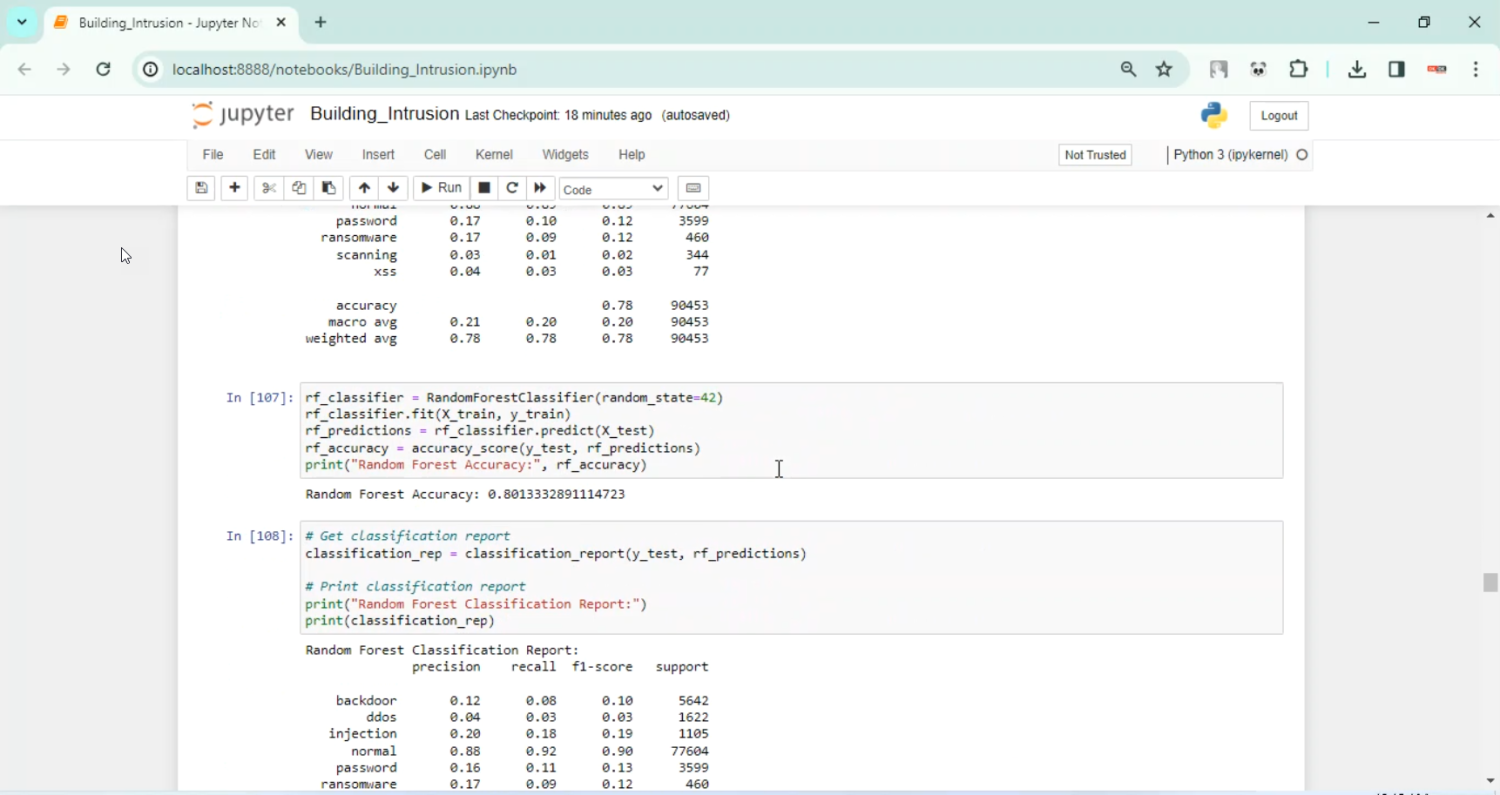The width and height of the screenshot is (1500, 795).
Task: Restart the kernel with the circular arrow icon
Action: (x=512, y=188)
